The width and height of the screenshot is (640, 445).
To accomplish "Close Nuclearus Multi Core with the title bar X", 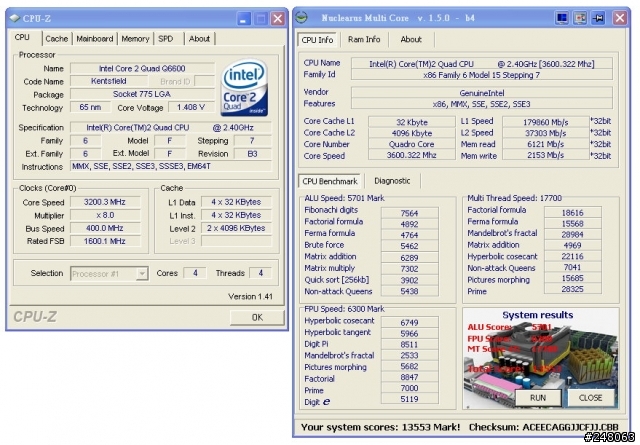I will [x=620, y=18].
